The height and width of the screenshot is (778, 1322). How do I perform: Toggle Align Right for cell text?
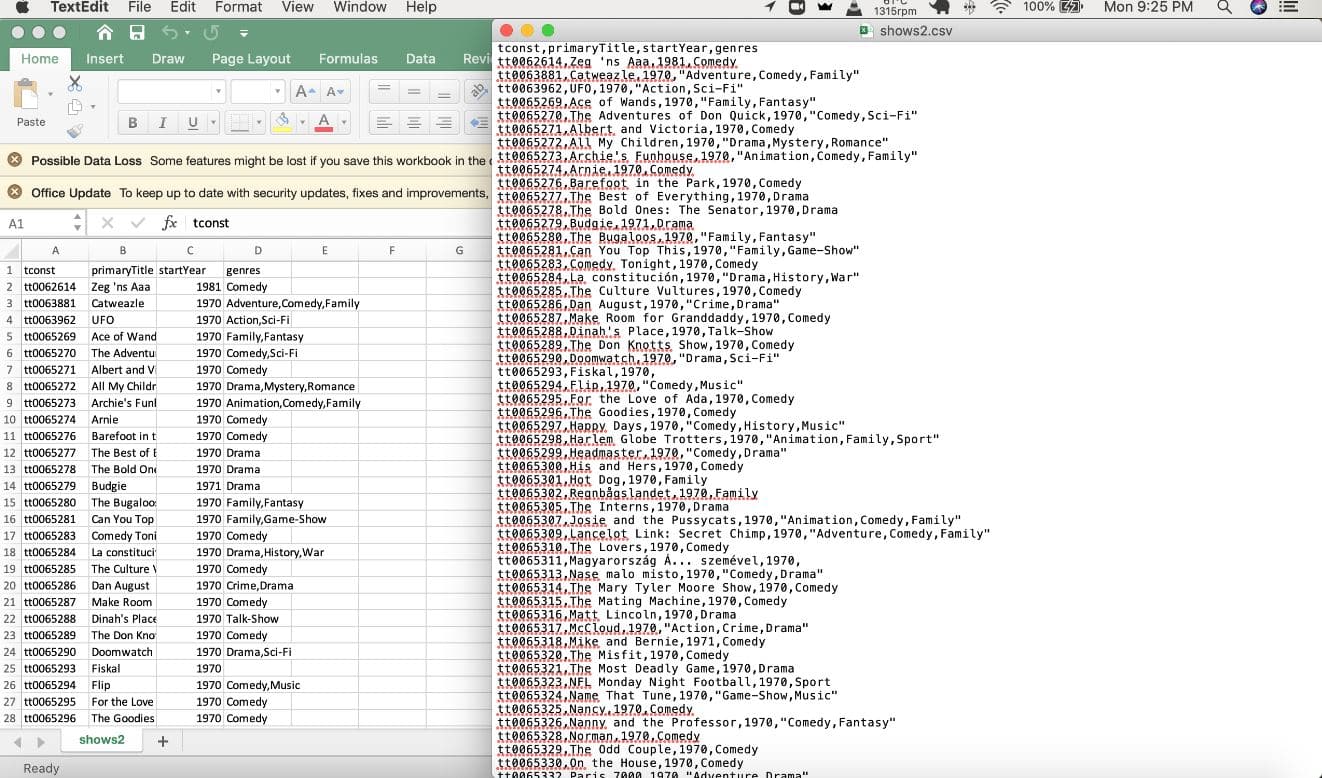pyautogui.click(x=444, y=123)
